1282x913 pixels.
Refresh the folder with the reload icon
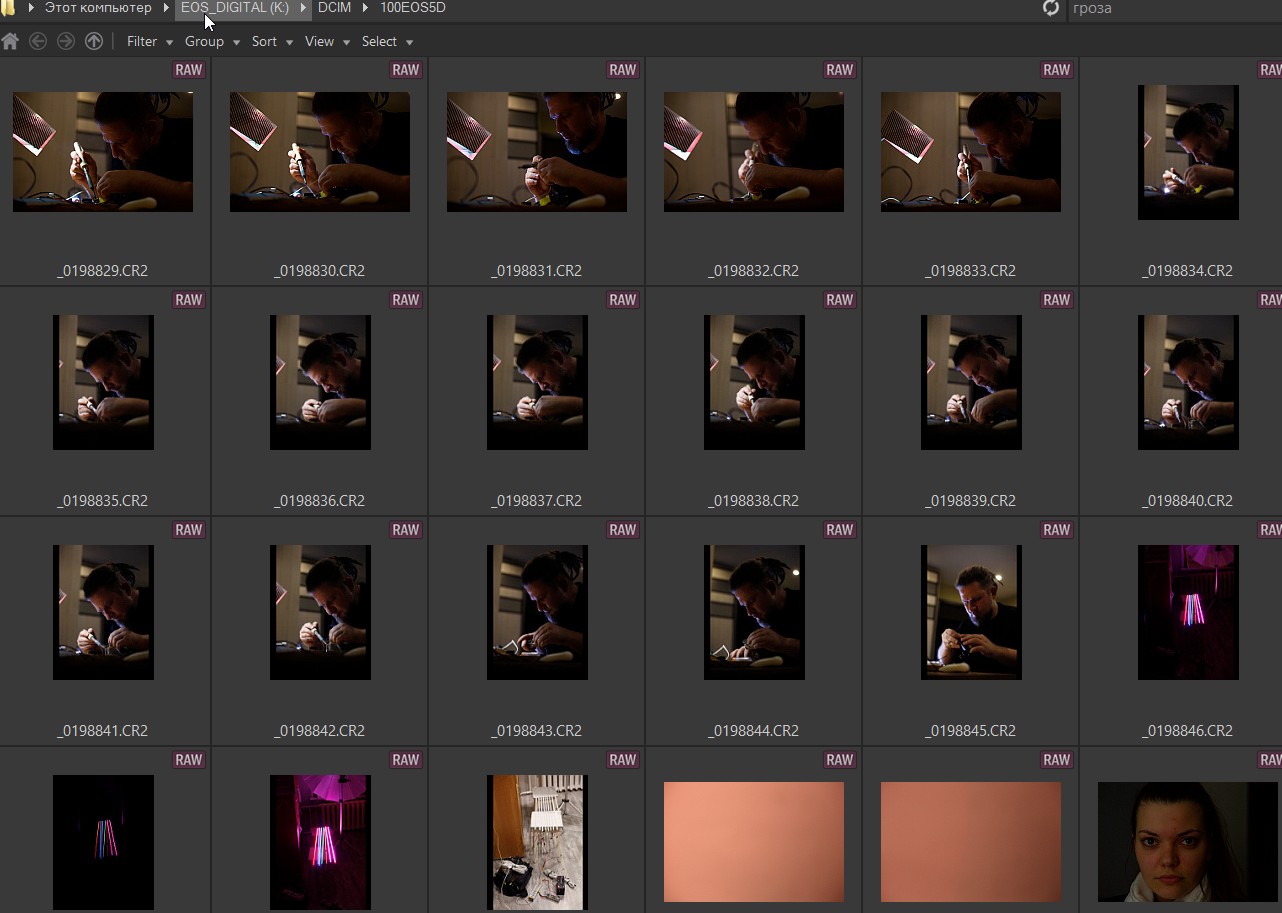point(1051,8)
